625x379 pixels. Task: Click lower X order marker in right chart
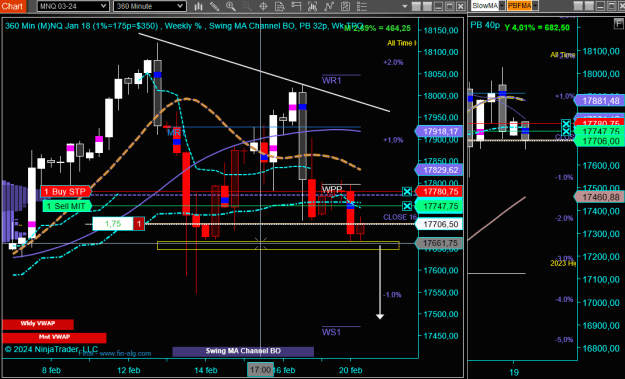coord(566,131)
